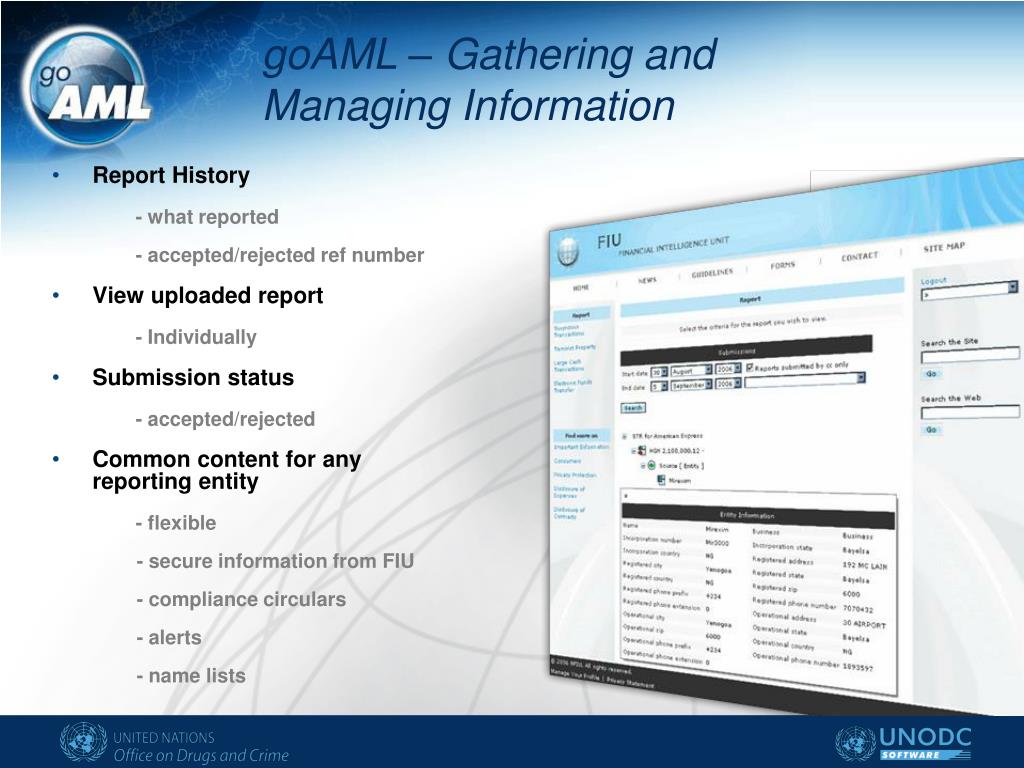Click the 'Submission status' bullet text

click(x=193, y=377)
